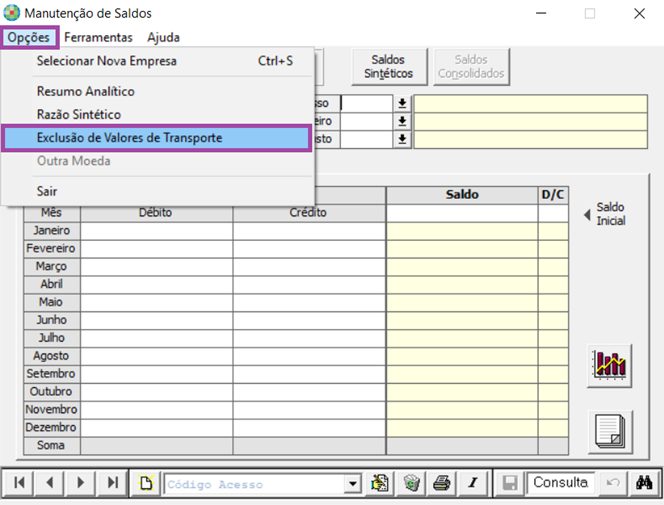Jump to the last record

pyautogui.click(x=112, y=483)
